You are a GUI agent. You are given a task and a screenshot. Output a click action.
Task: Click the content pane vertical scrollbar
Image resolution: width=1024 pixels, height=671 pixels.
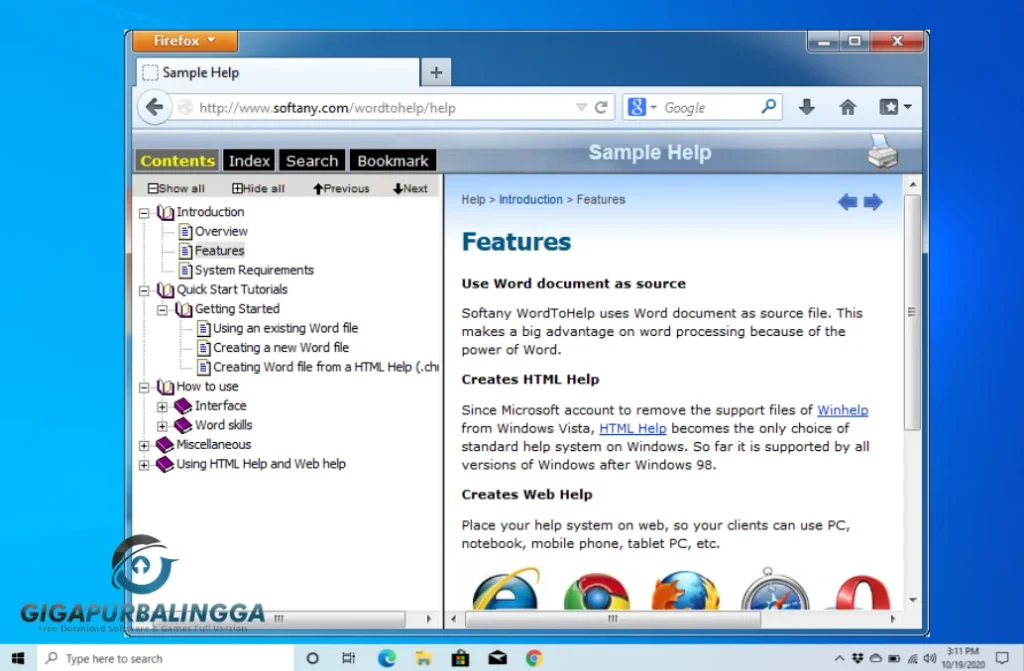[911, 310]
